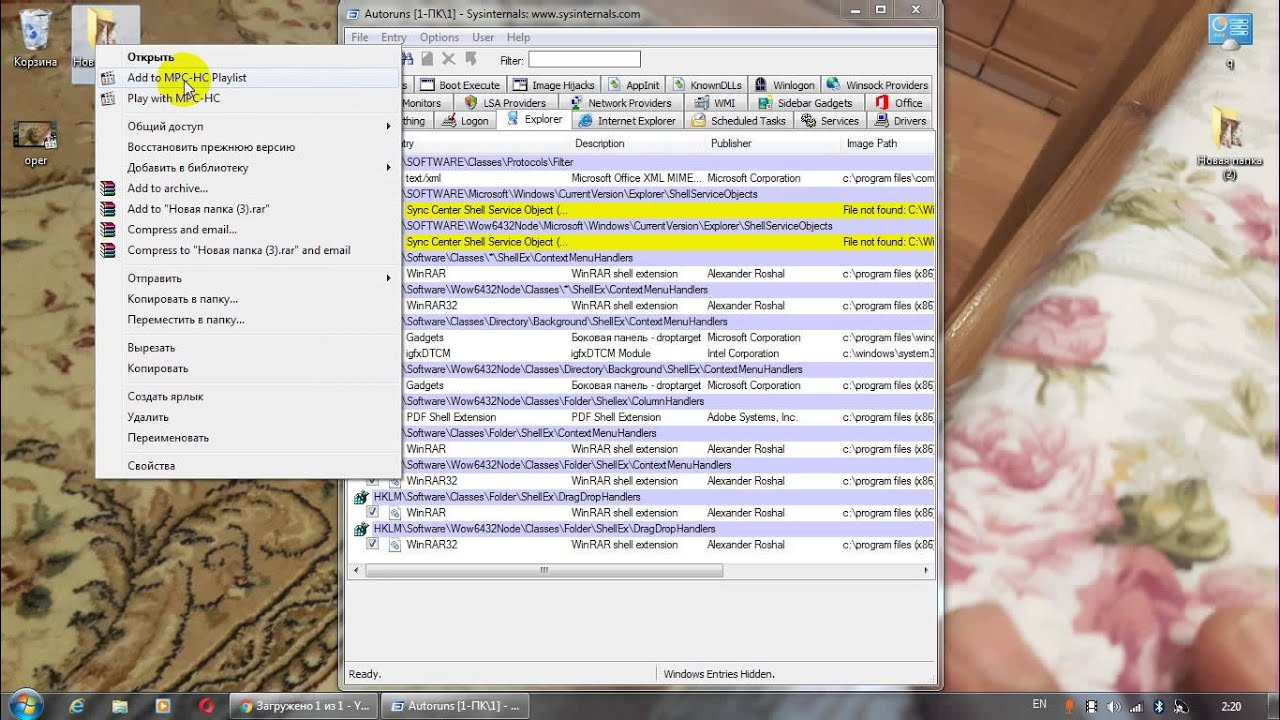Viewport: 1280px width, 720px height.
Task: Open the User menu in Autoruns
Action: [483, 38]
